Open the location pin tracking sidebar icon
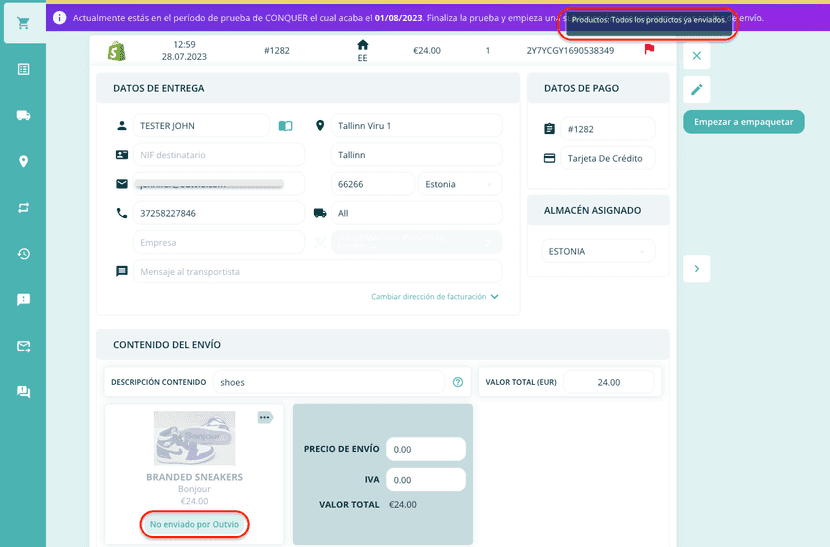Screen dimensions: 830x547 tap(23, 162)
